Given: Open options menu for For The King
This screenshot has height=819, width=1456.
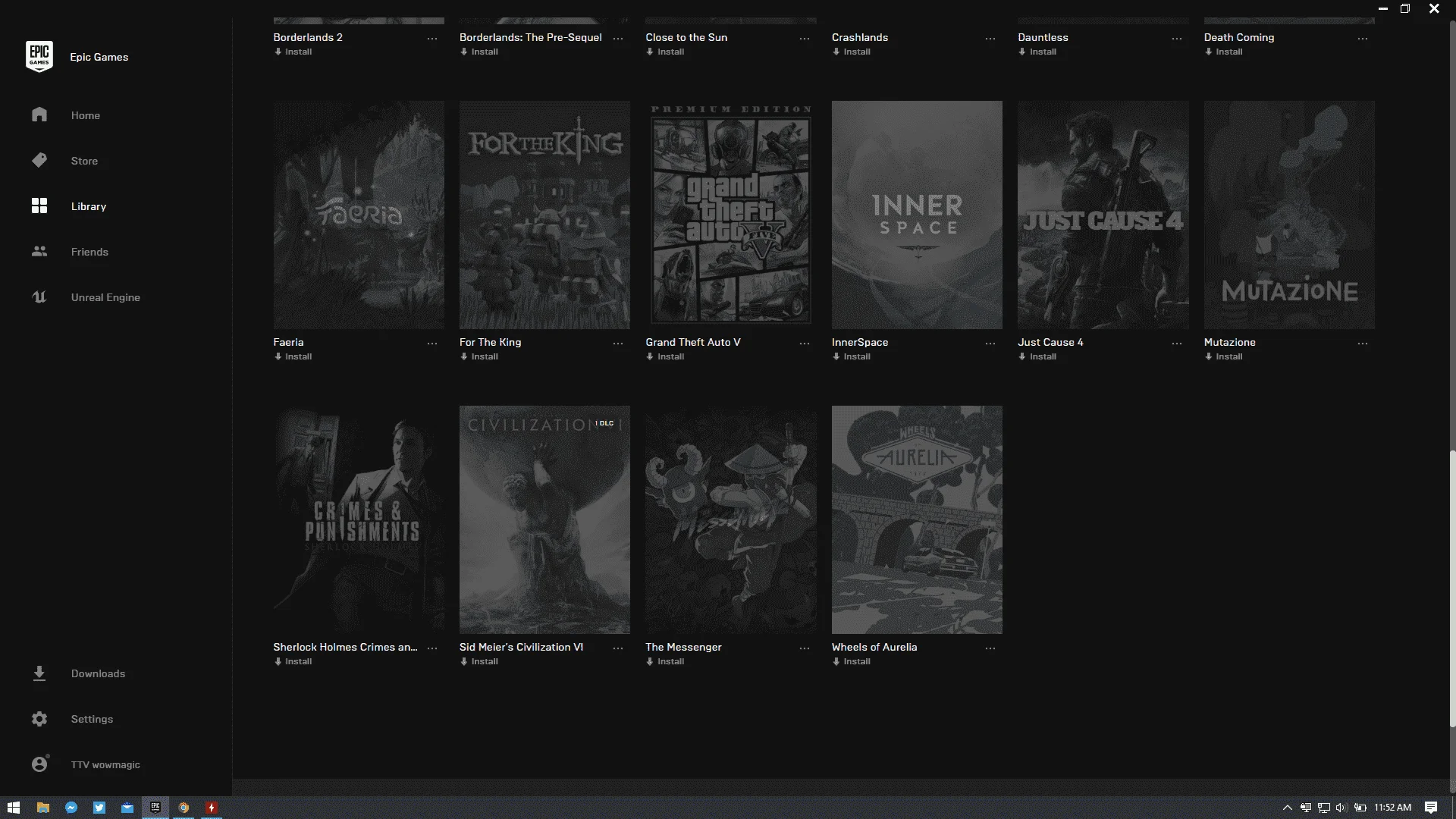Looking at the screenshot, I should [x=618, y=344].
